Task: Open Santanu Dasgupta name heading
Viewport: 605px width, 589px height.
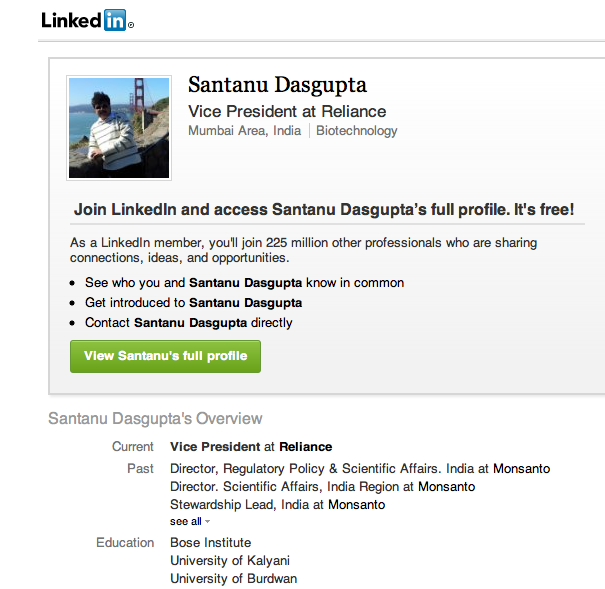Action: click(277, 85)
